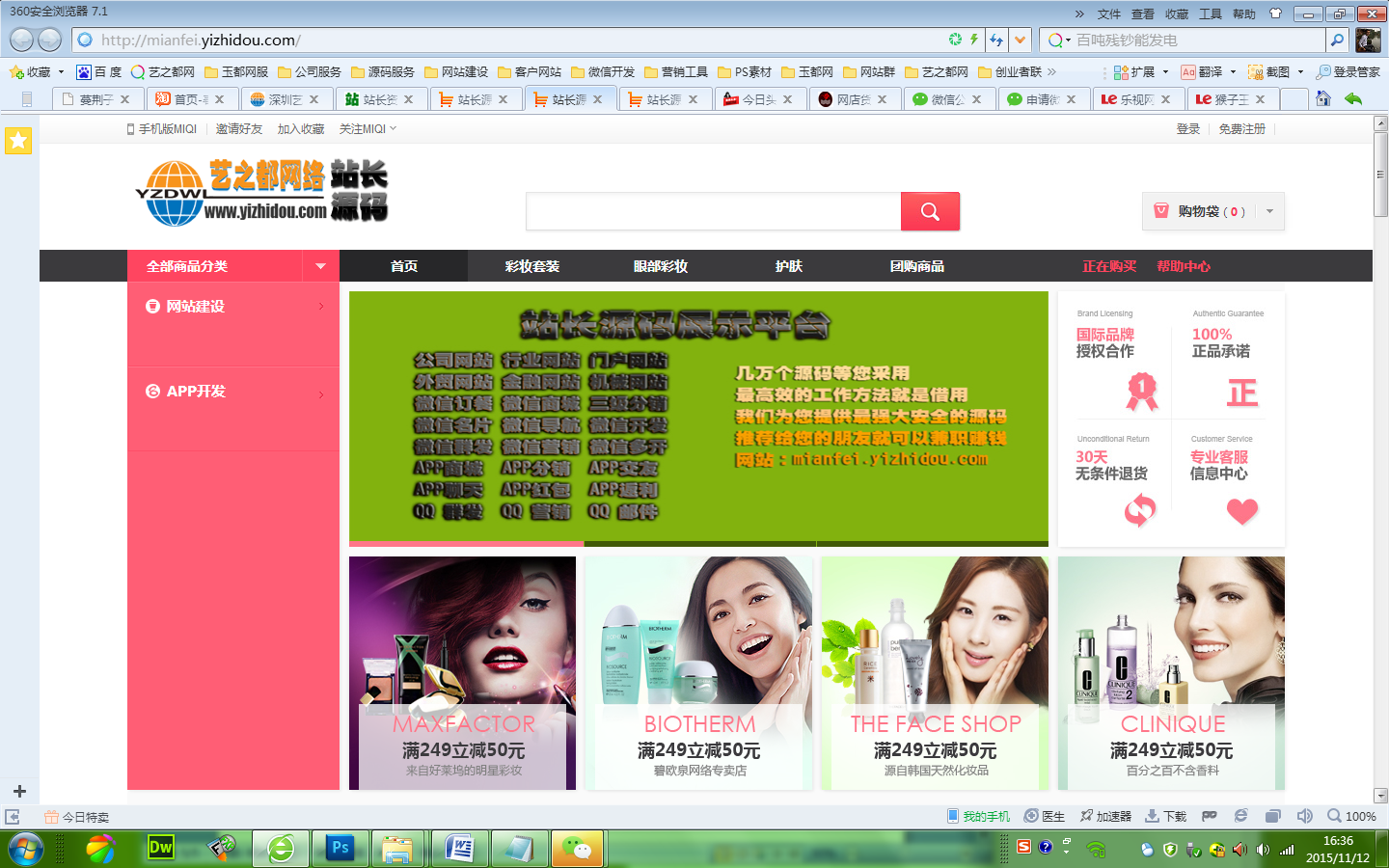Viewport: 1389px width, 868px height.
Task: Click the 免费注册 register link
Action: (x=1241, y=128)
